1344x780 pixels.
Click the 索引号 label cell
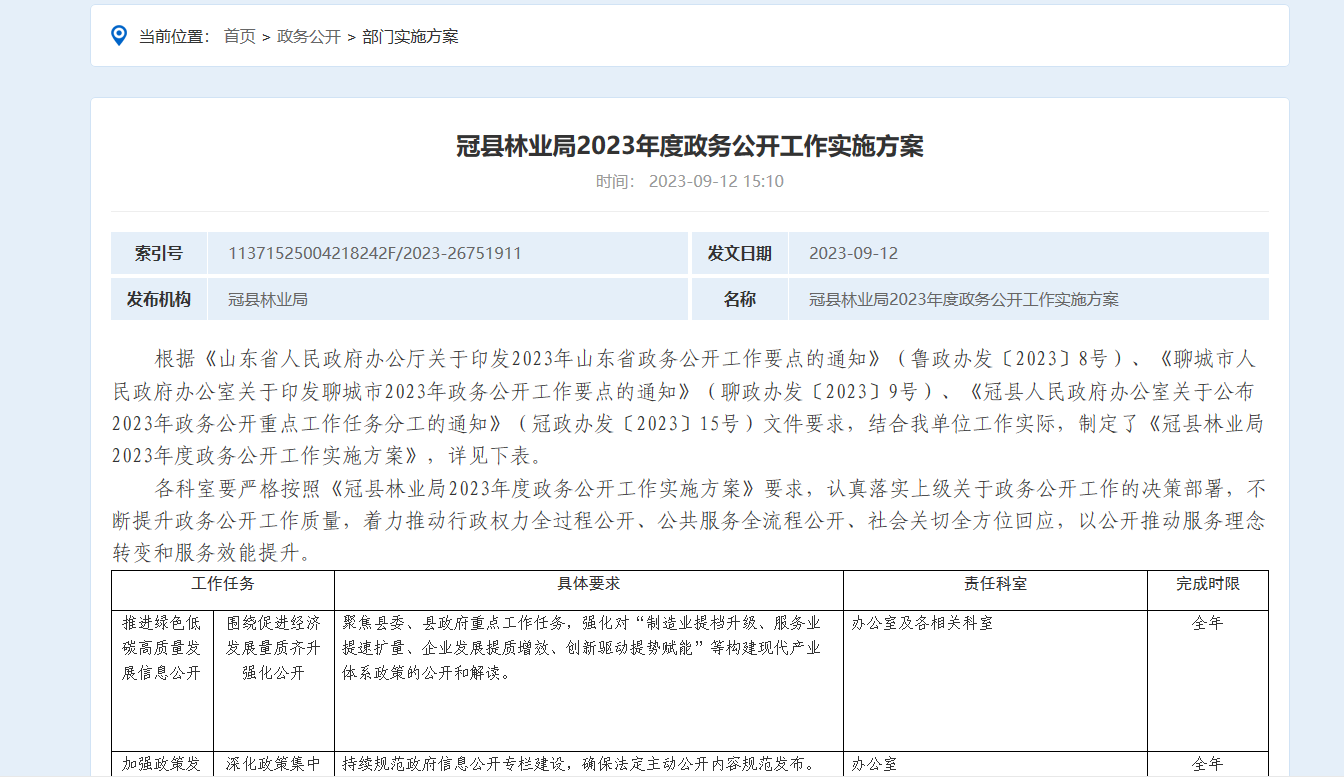click(159, 253)
